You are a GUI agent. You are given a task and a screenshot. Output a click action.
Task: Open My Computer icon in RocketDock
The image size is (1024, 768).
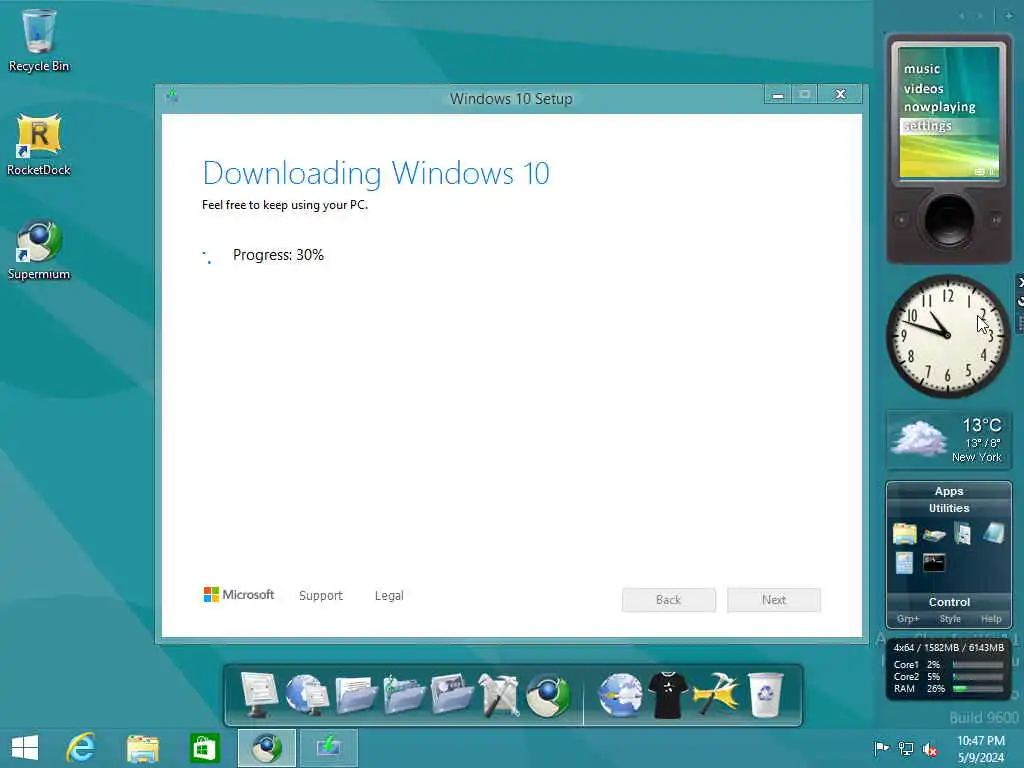(x=259, y=694)
